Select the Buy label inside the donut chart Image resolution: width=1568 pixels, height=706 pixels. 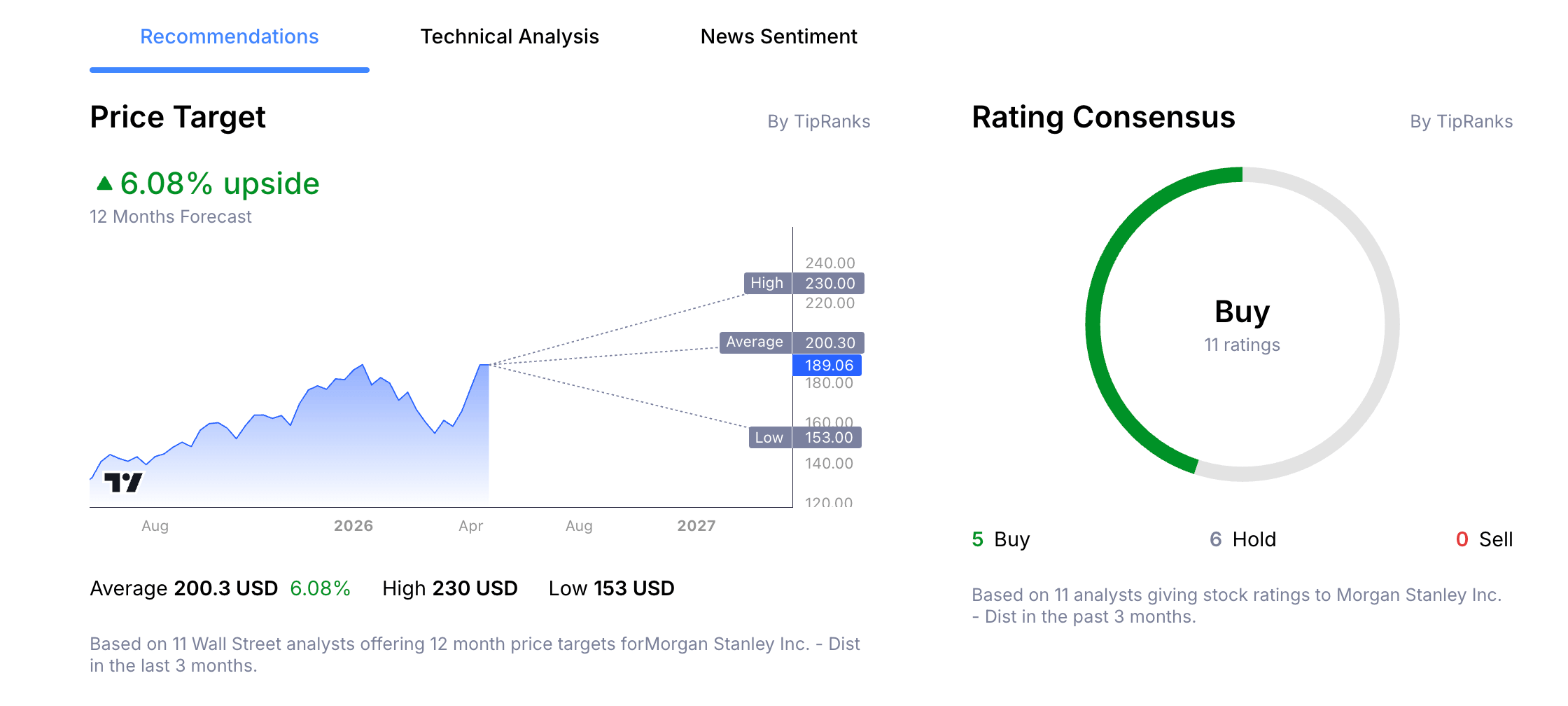[x=1242, y=312]
